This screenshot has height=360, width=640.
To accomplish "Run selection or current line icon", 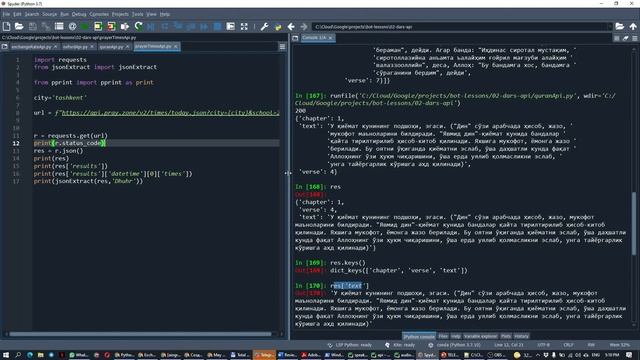I will click(x=124, y=27).
